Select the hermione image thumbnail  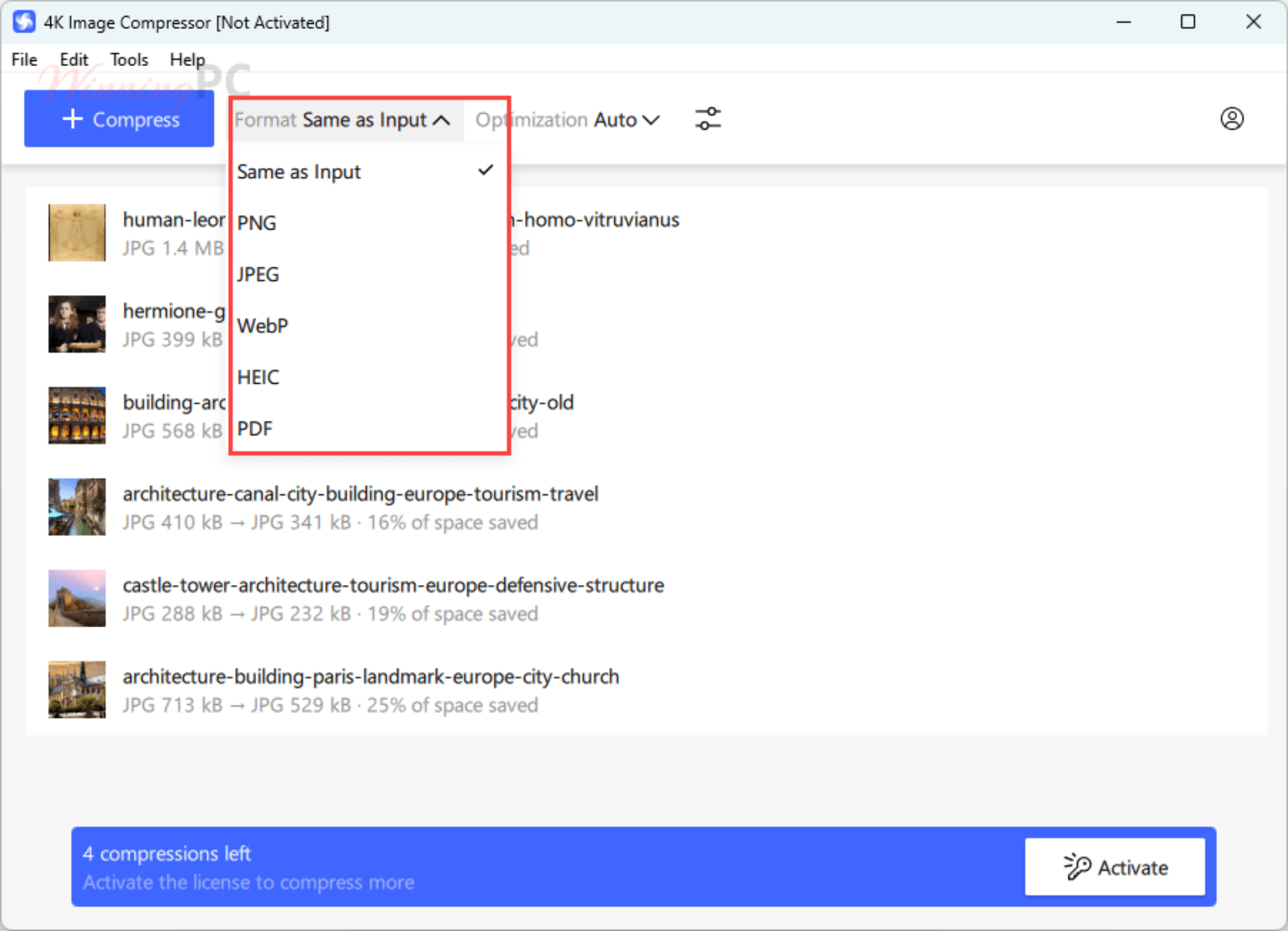click(x=77, y=324)
